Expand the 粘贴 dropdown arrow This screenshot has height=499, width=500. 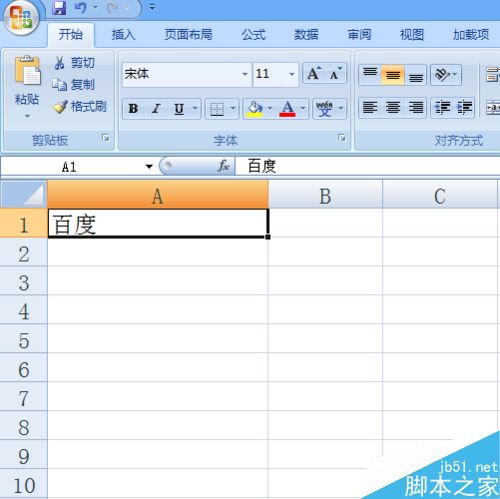(x=27, y=116)
